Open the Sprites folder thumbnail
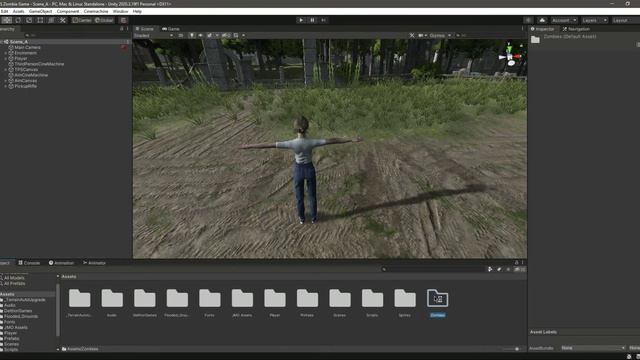This screenshot has width=640, height=360. 404,298
